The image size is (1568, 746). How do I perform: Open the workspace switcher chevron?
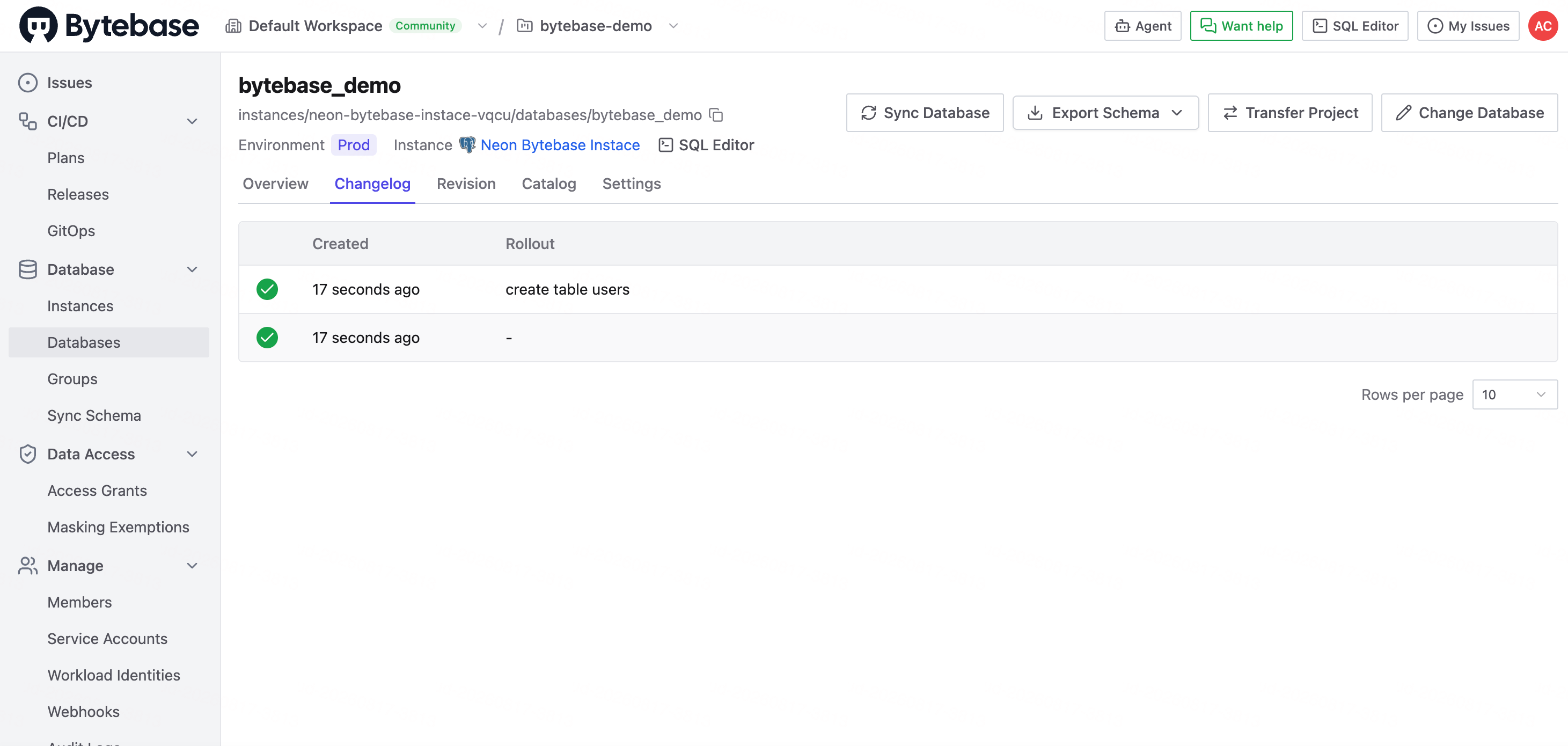482,26
